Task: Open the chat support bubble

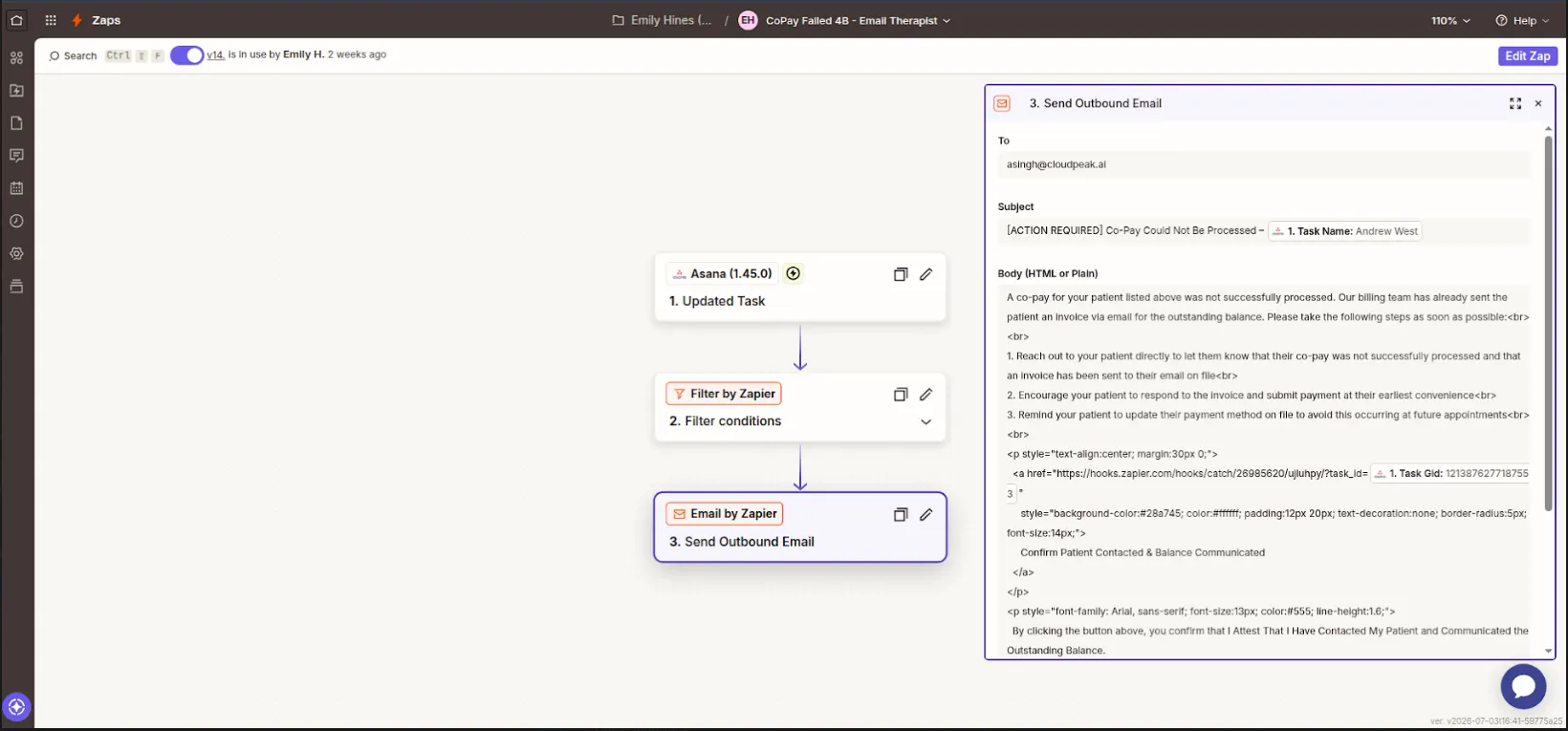Action: (1523, 686)
